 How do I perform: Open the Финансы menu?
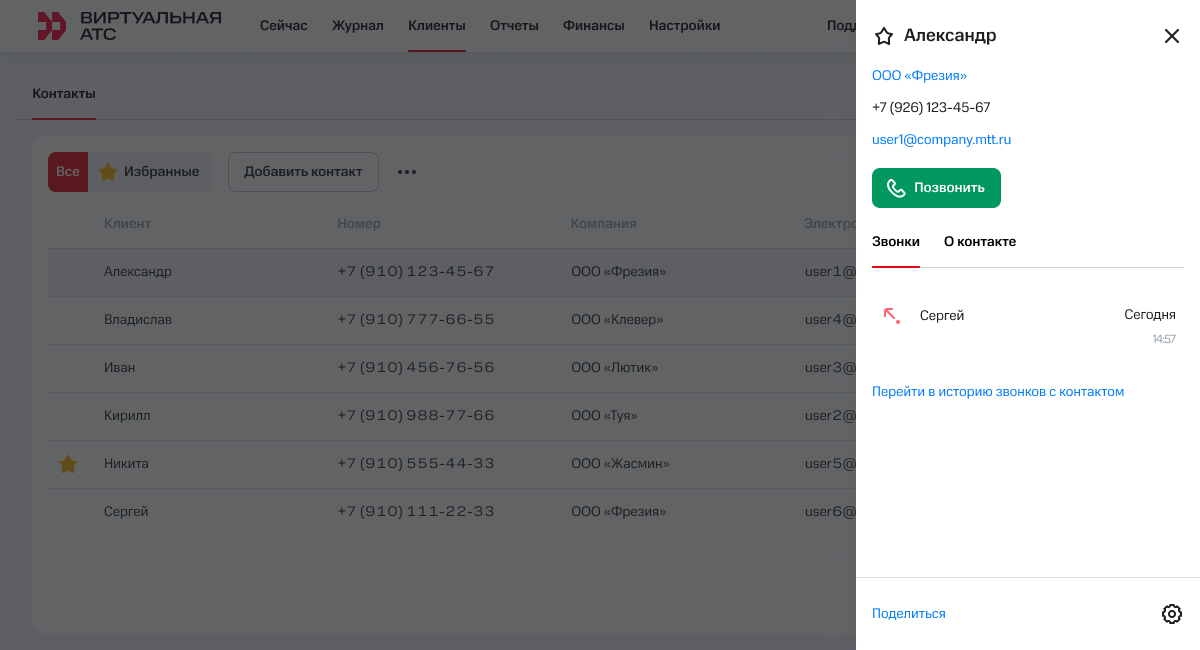click(593, 26)
